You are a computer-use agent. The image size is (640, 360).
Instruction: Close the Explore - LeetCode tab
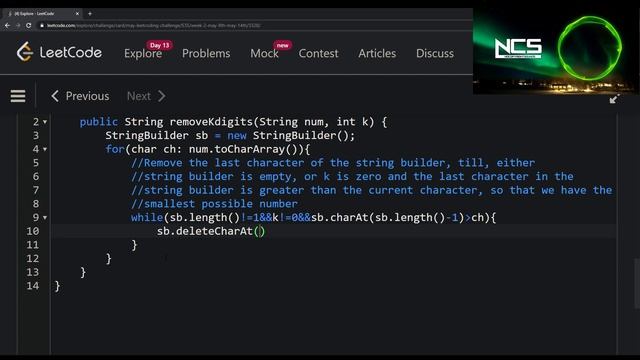(x=77, y=13)
